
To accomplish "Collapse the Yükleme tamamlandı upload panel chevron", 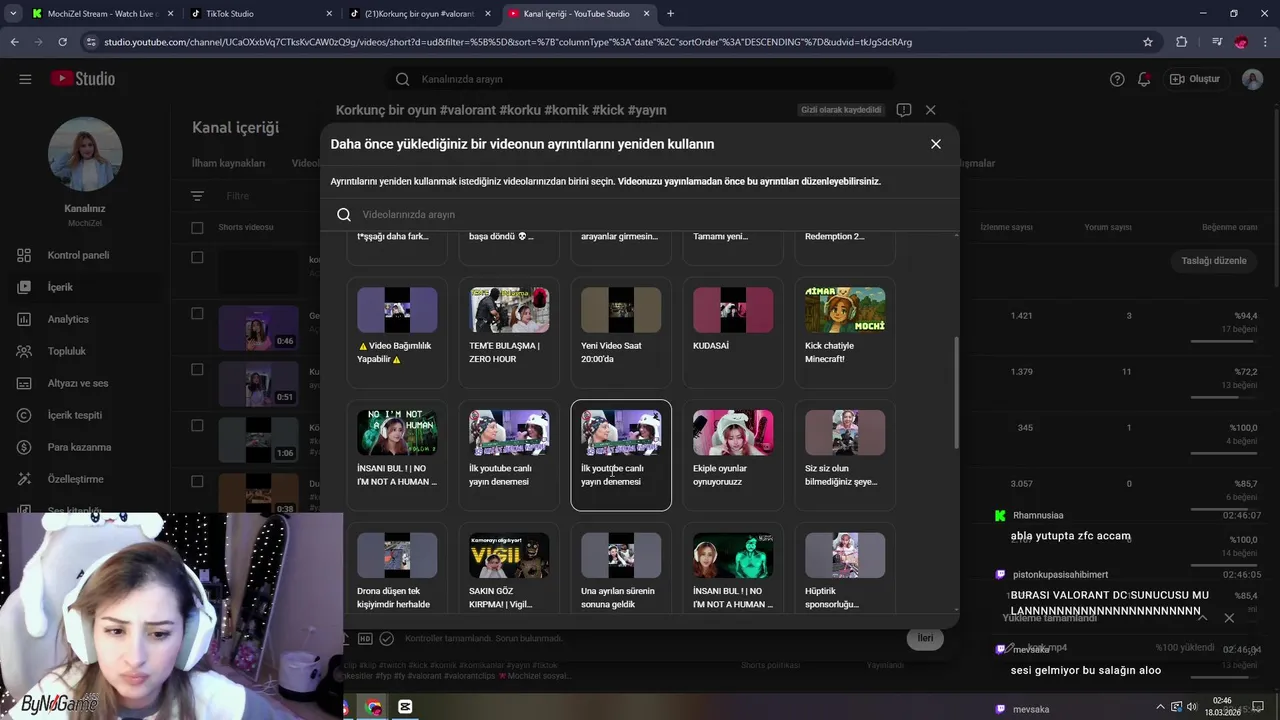I will point(1202,618).
